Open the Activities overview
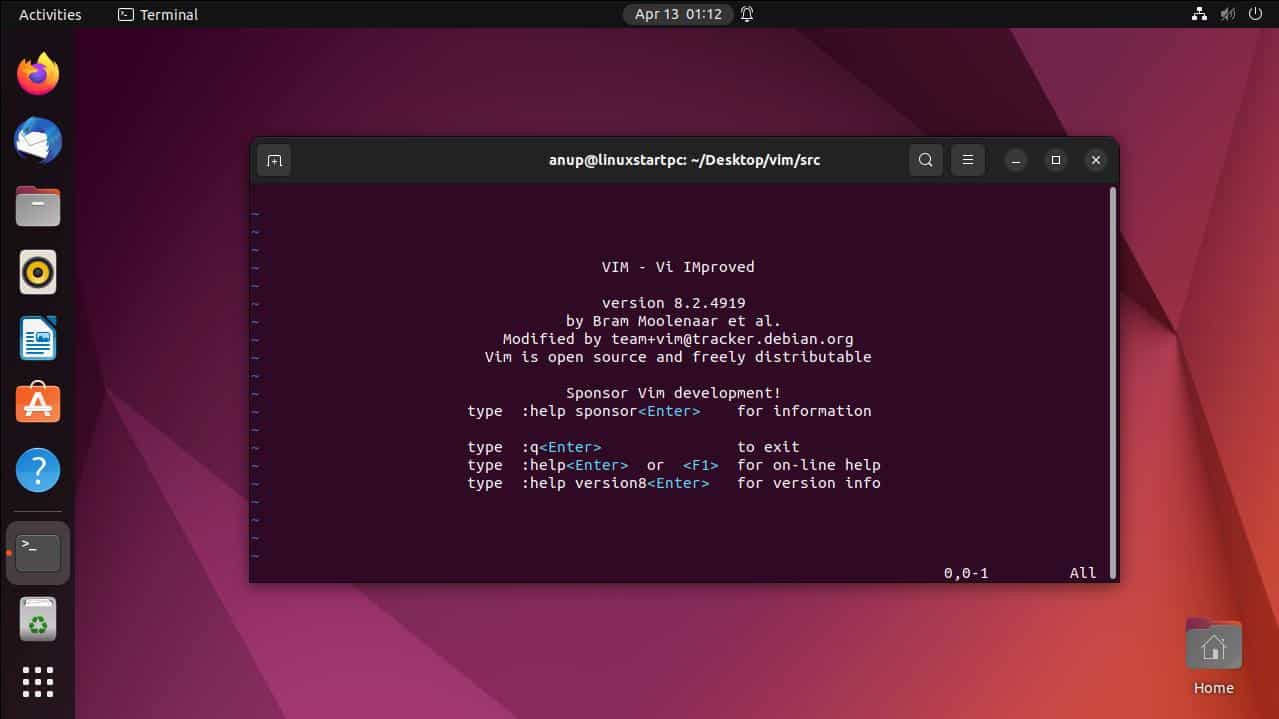The width and height of the screenshot is (1279, 719). (x=48, y=14)
